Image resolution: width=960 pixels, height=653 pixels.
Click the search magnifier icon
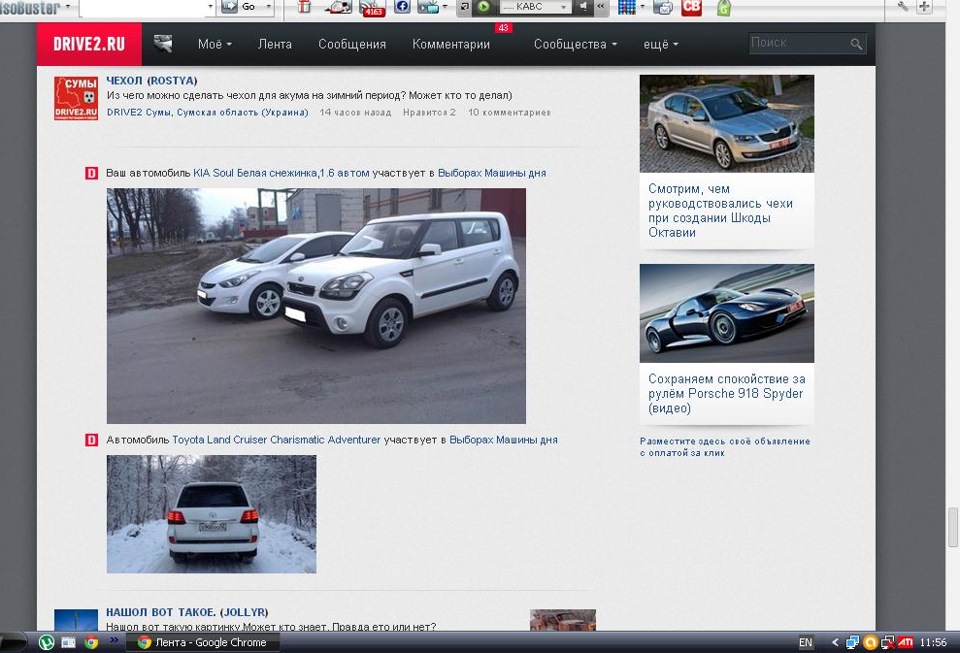click(x=857, y=43)
